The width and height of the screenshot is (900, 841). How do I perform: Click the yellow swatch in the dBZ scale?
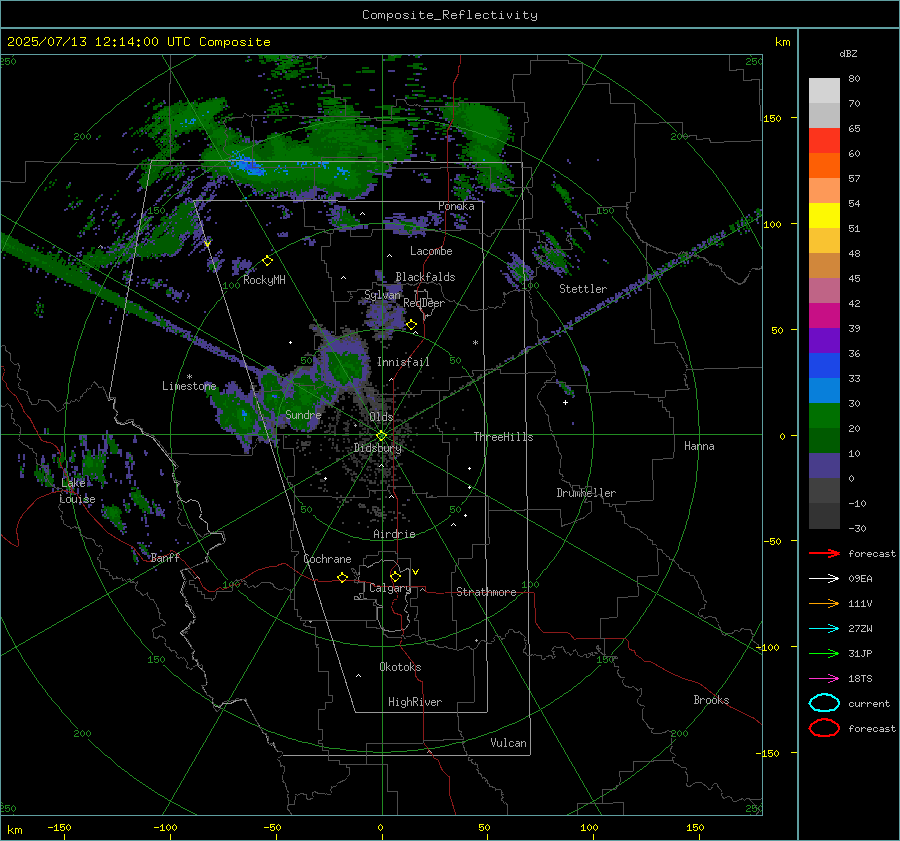click(x=824, y=216)
